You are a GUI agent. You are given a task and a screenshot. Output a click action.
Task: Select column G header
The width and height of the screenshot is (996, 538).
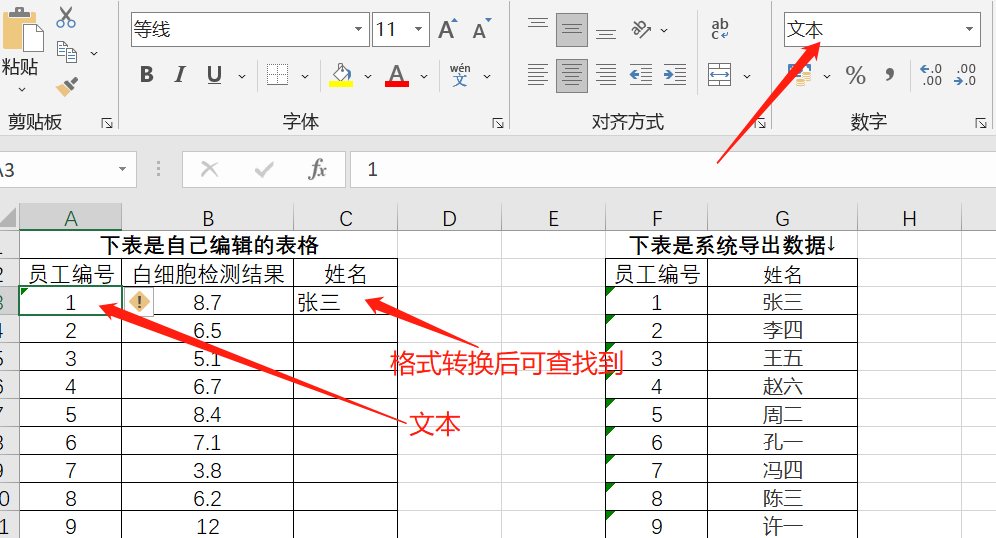(783, 218)
